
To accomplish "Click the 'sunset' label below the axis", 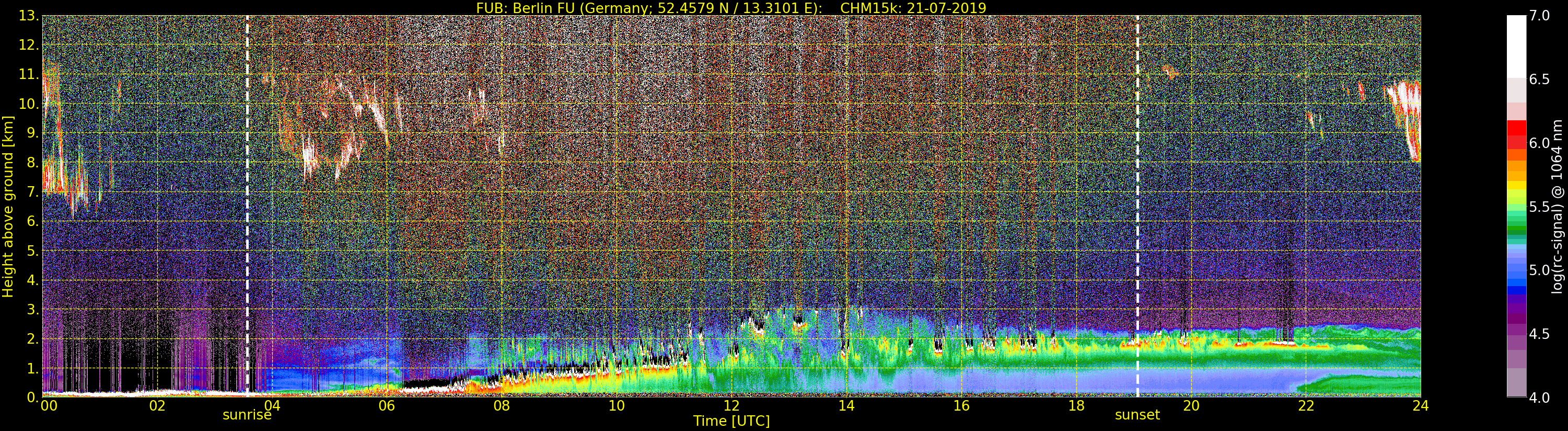I will point(1137,415).
